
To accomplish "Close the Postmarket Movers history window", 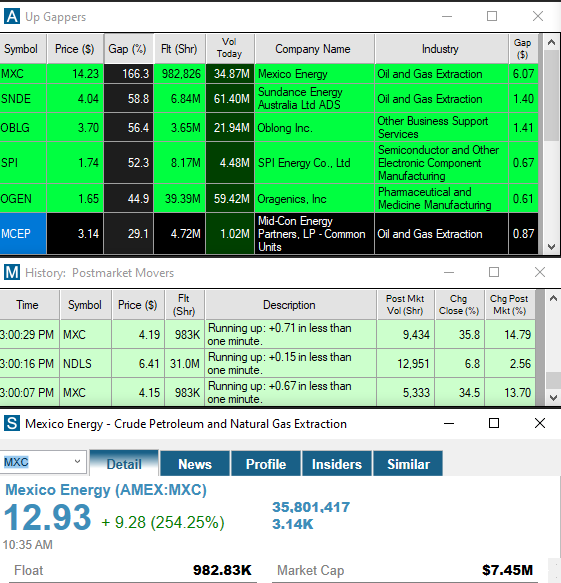I will (x=540, y=273).
